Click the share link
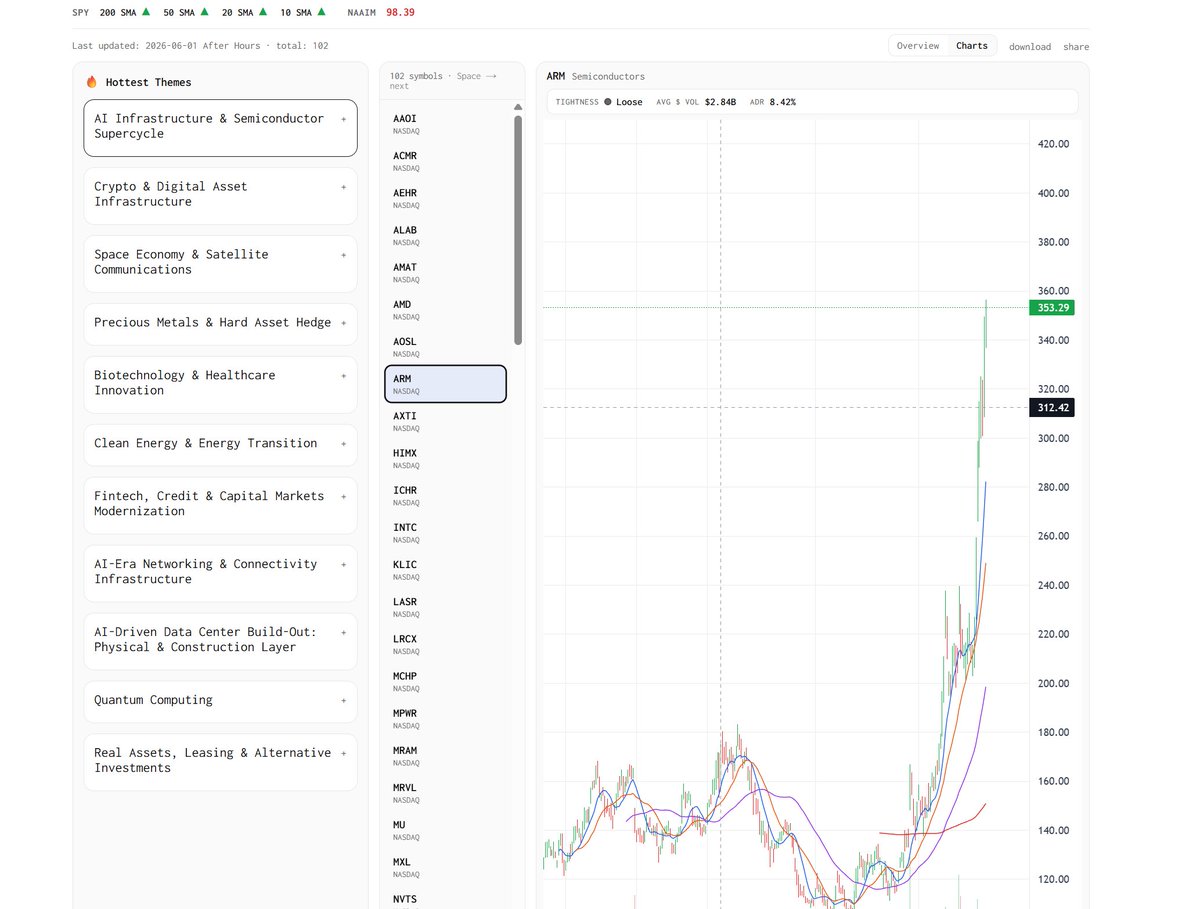The width and height of the screenshot is (1200, 909). [x=1076, y=47]
